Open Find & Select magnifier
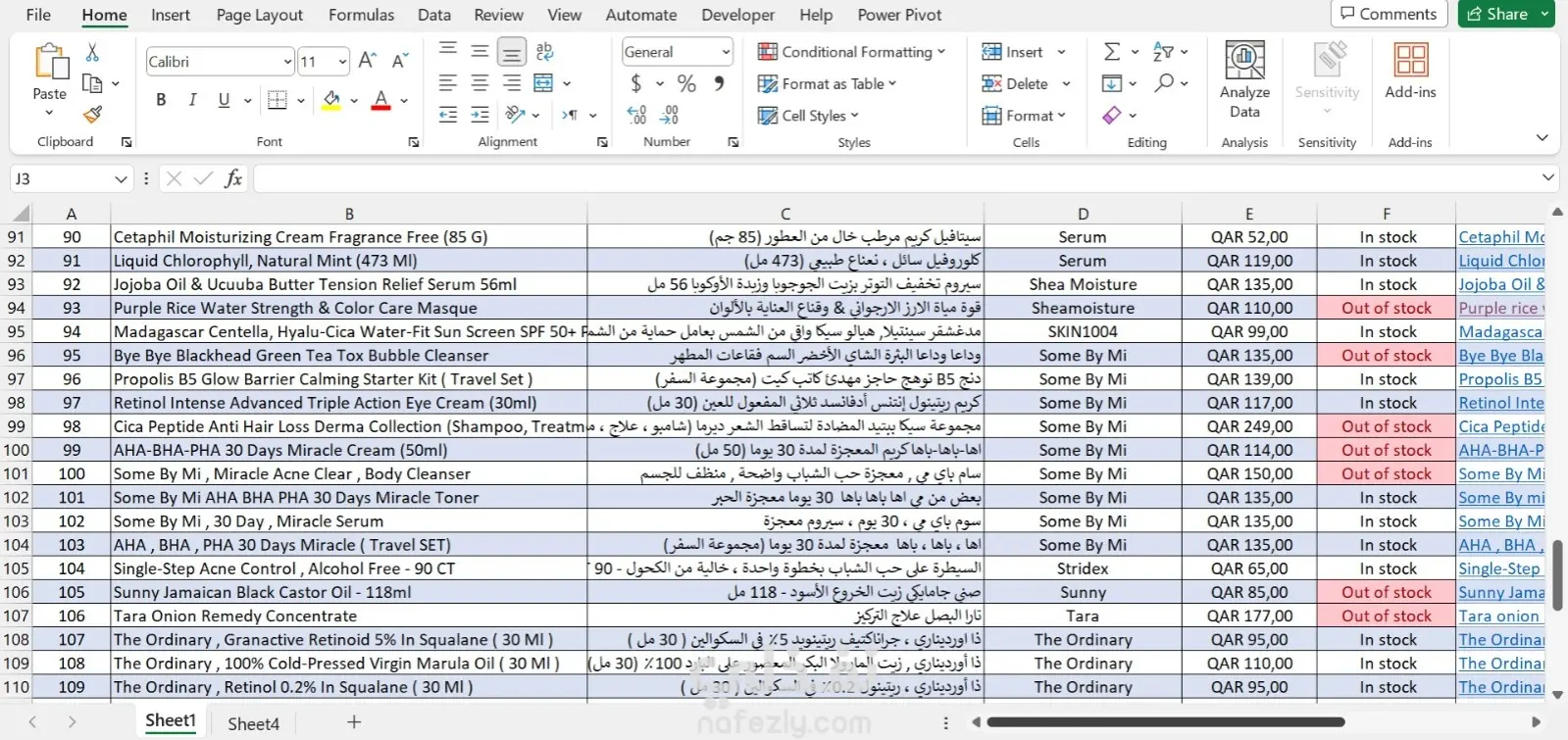1568x740 pixels. [1164, 83]
